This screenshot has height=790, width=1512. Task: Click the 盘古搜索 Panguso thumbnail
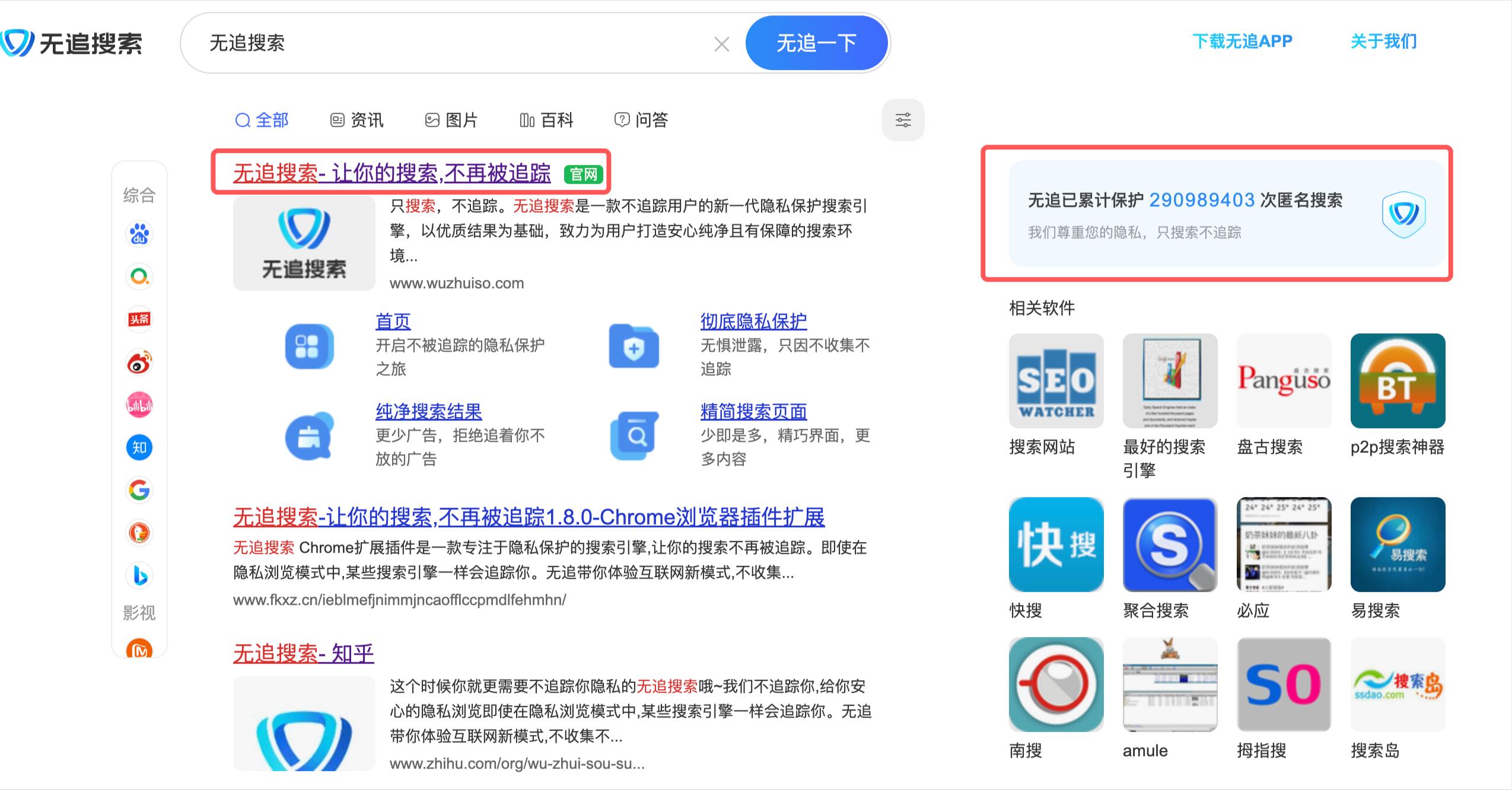click(1284, 381)
